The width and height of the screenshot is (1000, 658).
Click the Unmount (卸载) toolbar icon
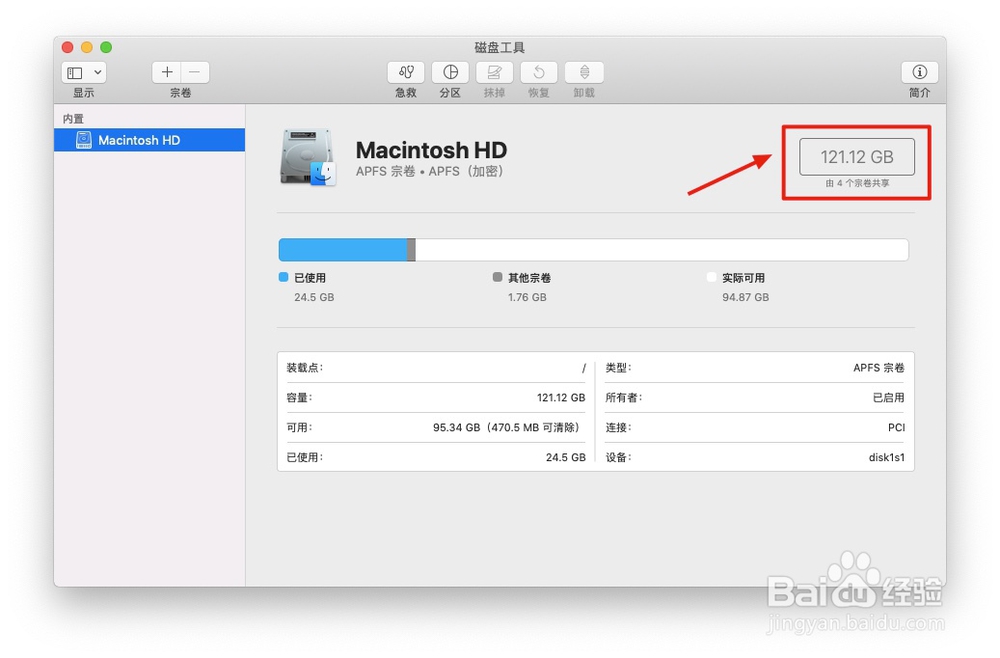584,72
